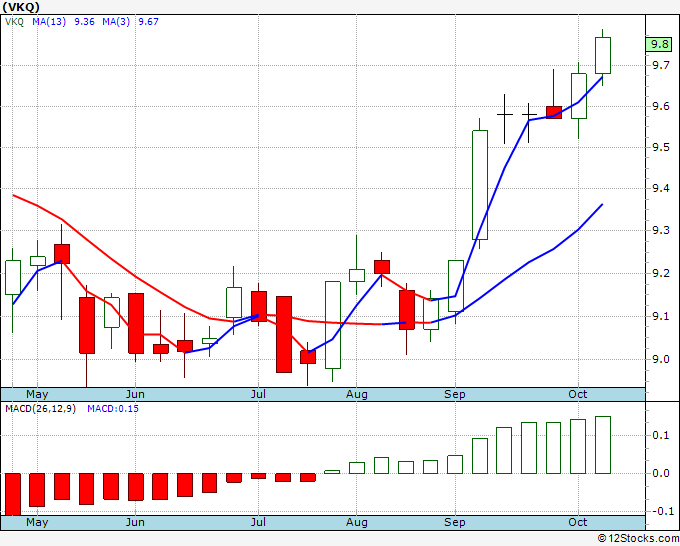Viewport: 680px width, 546px height.
Task: Click the 9.1 price axis label
Action: (x=660, y=317)
